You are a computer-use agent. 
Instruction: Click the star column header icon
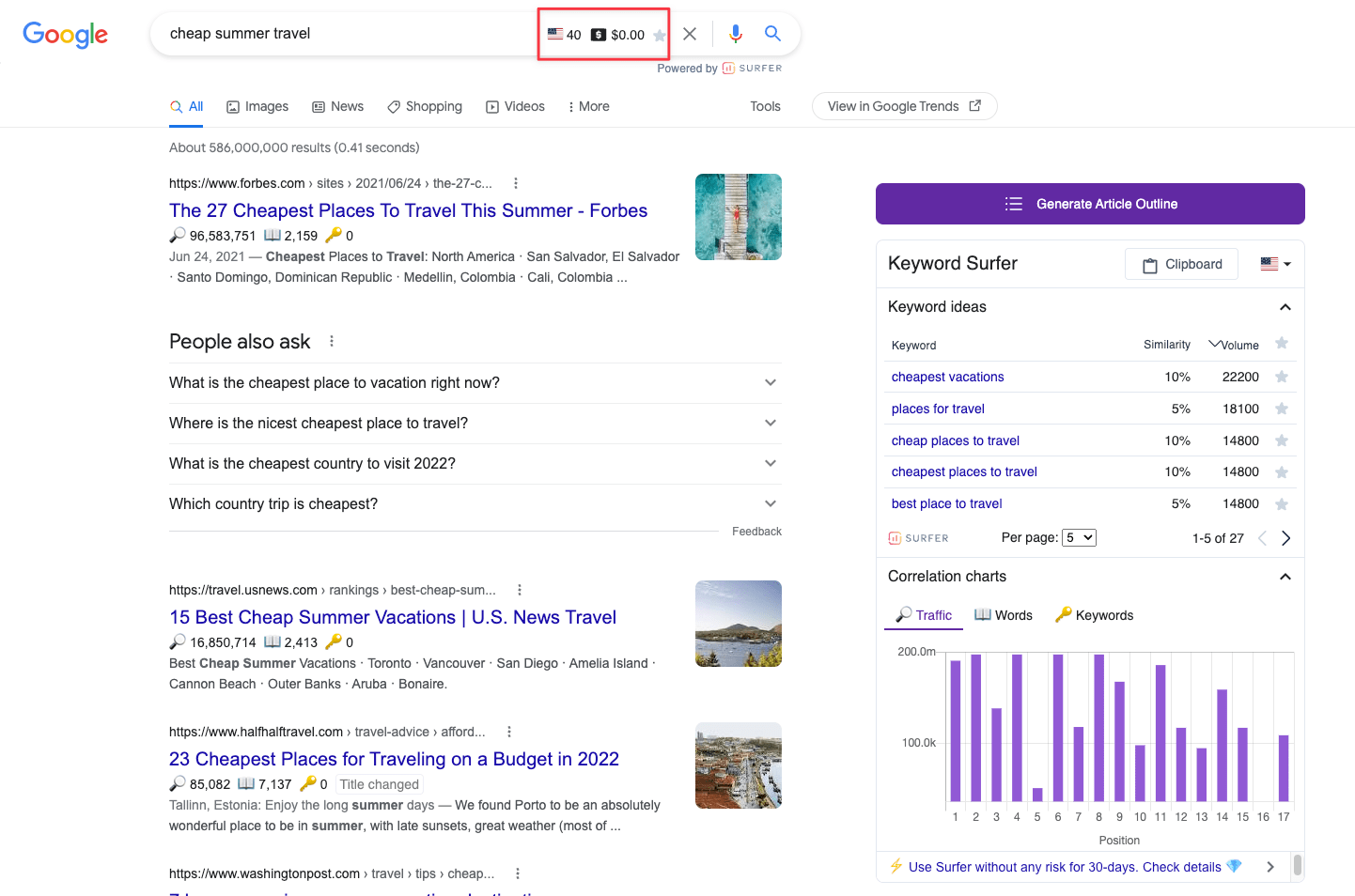pos(1282,343)
